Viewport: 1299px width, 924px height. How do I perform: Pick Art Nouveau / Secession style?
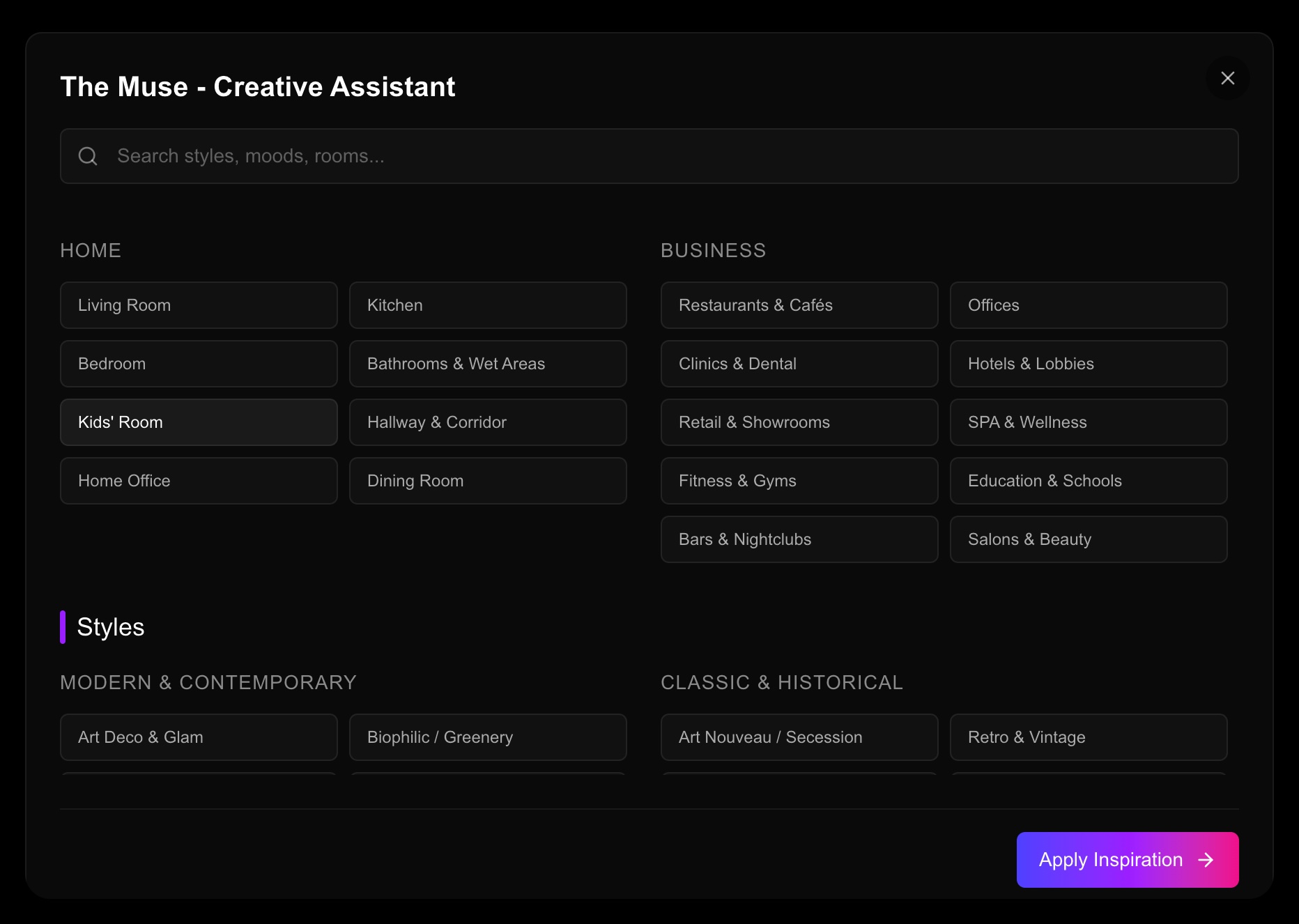point(799,737)
